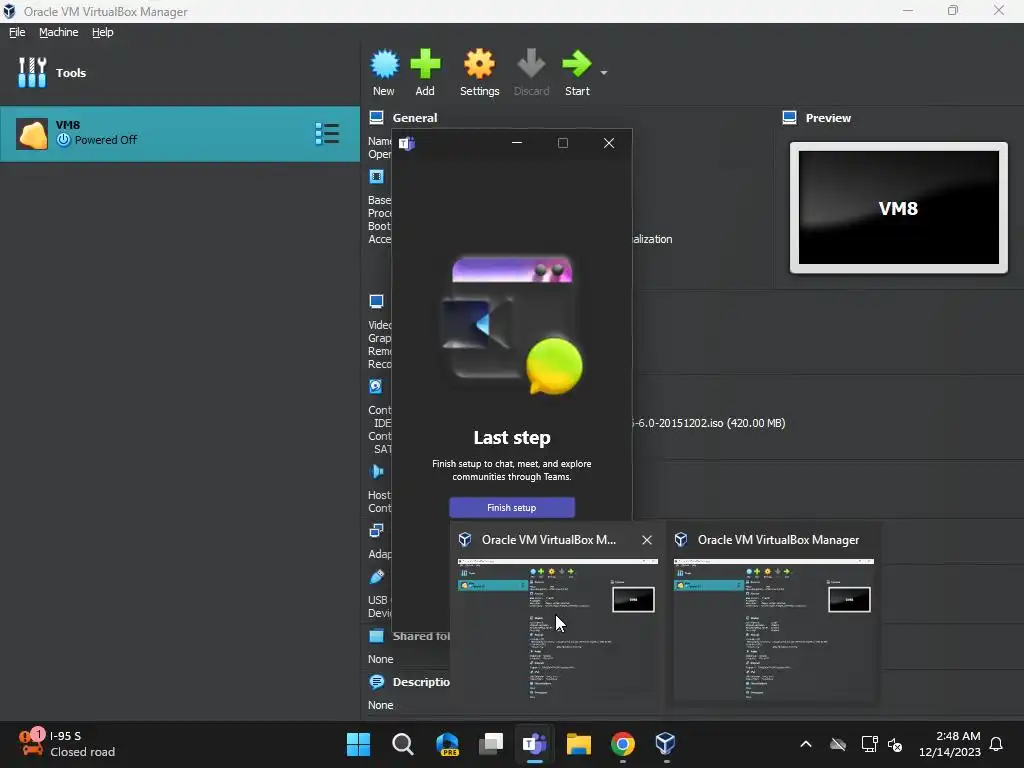Click the General section heading

(415, 118)
